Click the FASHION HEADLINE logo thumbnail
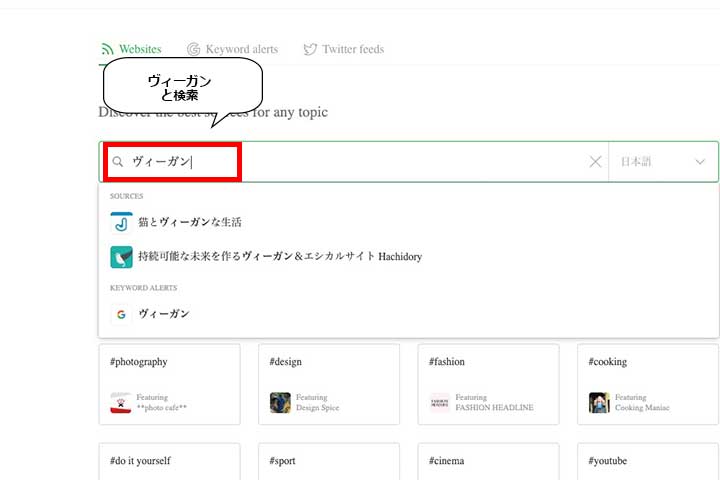This screenshot has width=720, height=480. [440, 403]
